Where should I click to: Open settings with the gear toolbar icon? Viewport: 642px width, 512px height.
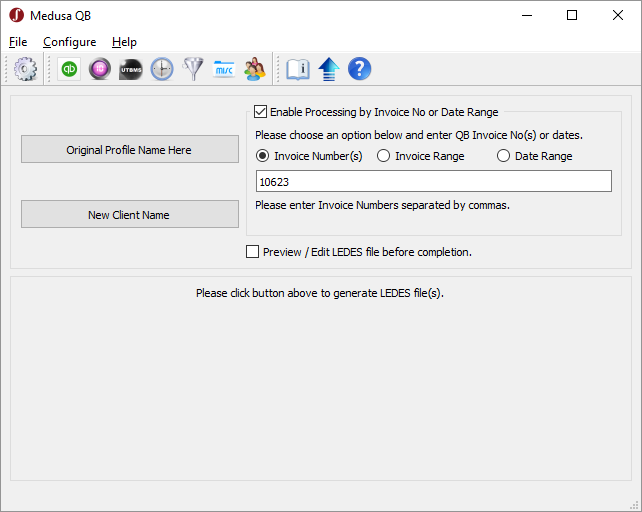click(25, 69)
